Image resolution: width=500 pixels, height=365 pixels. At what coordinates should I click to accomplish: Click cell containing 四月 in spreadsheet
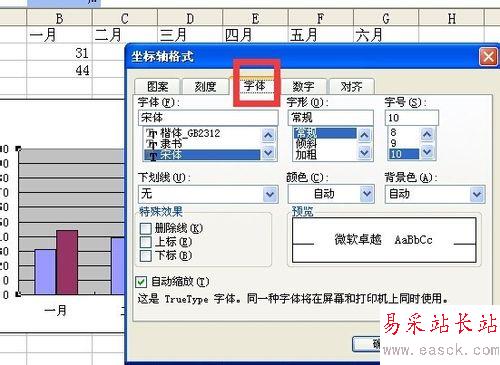click(255, 35)
